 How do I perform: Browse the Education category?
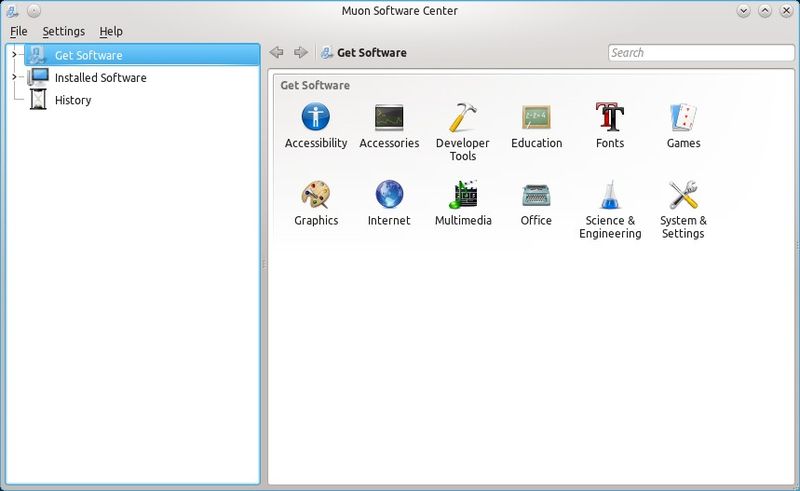[x=536, y=119]
